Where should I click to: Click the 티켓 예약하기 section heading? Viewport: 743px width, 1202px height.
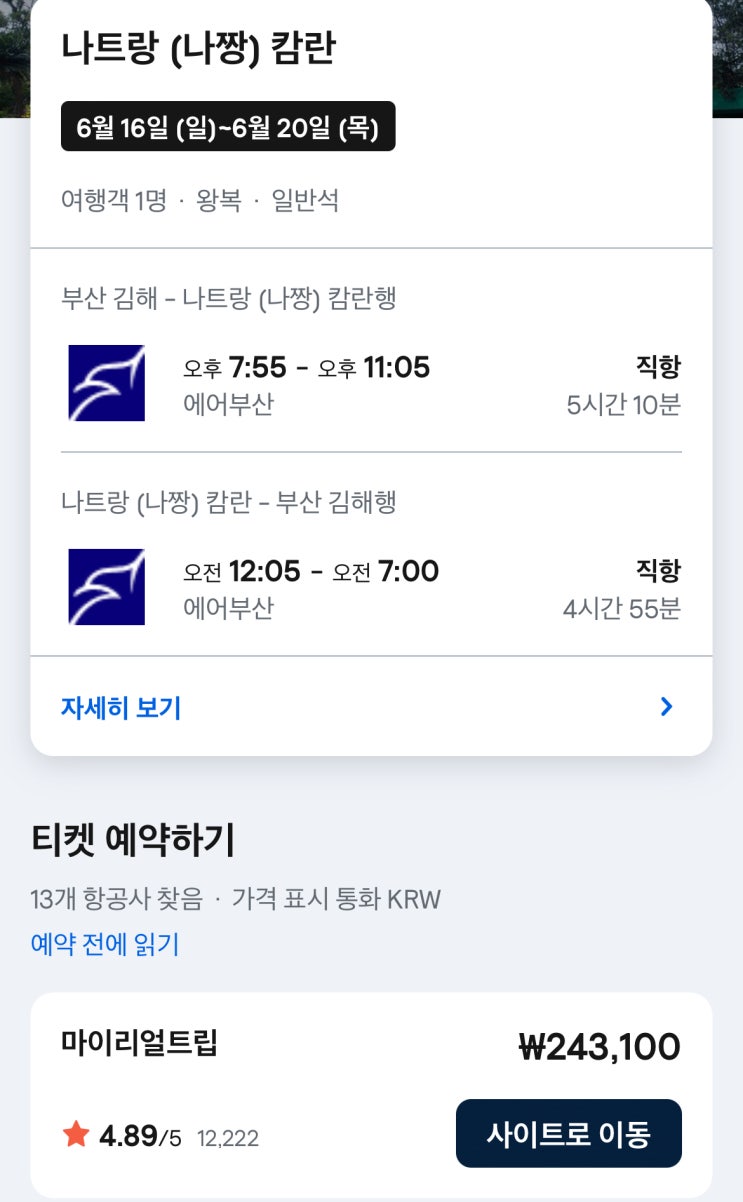point(133,842)
